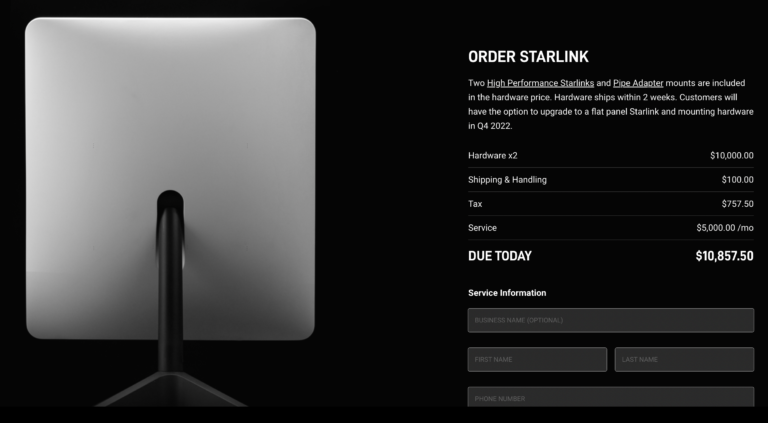Click the $10,000.00 hardware price
The height and width of the screenshot is (423, 768).
pos(732,156)
